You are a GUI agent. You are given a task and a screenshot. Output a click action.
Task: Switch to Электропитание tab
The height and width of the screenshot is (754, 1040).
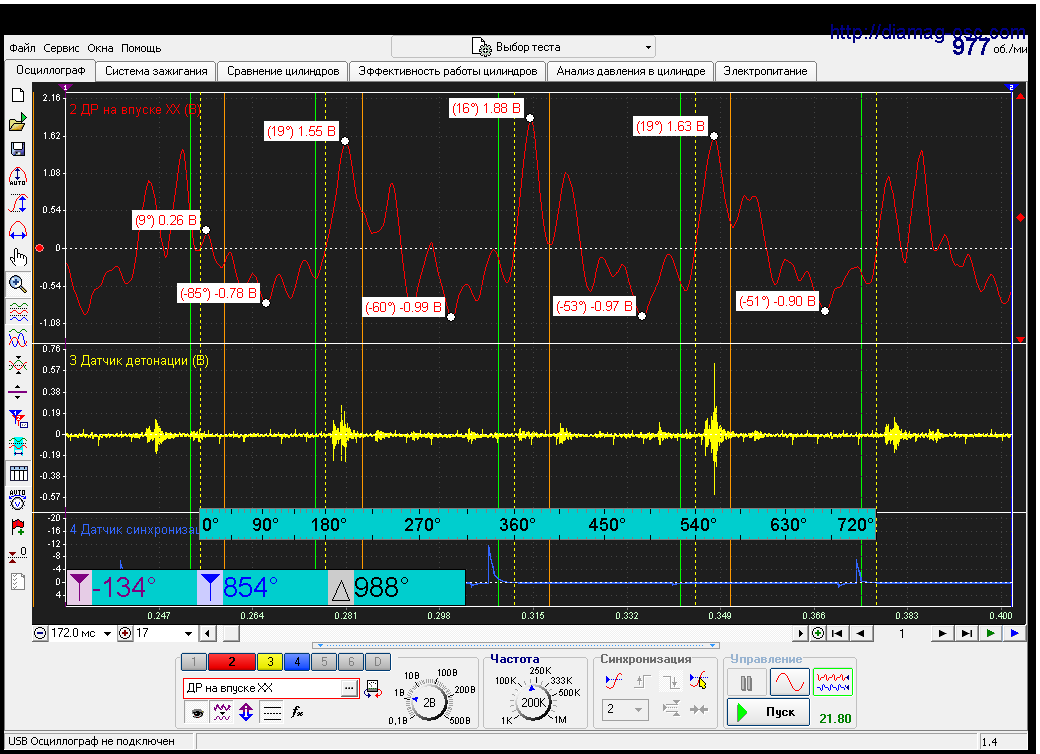pos(765,71)
